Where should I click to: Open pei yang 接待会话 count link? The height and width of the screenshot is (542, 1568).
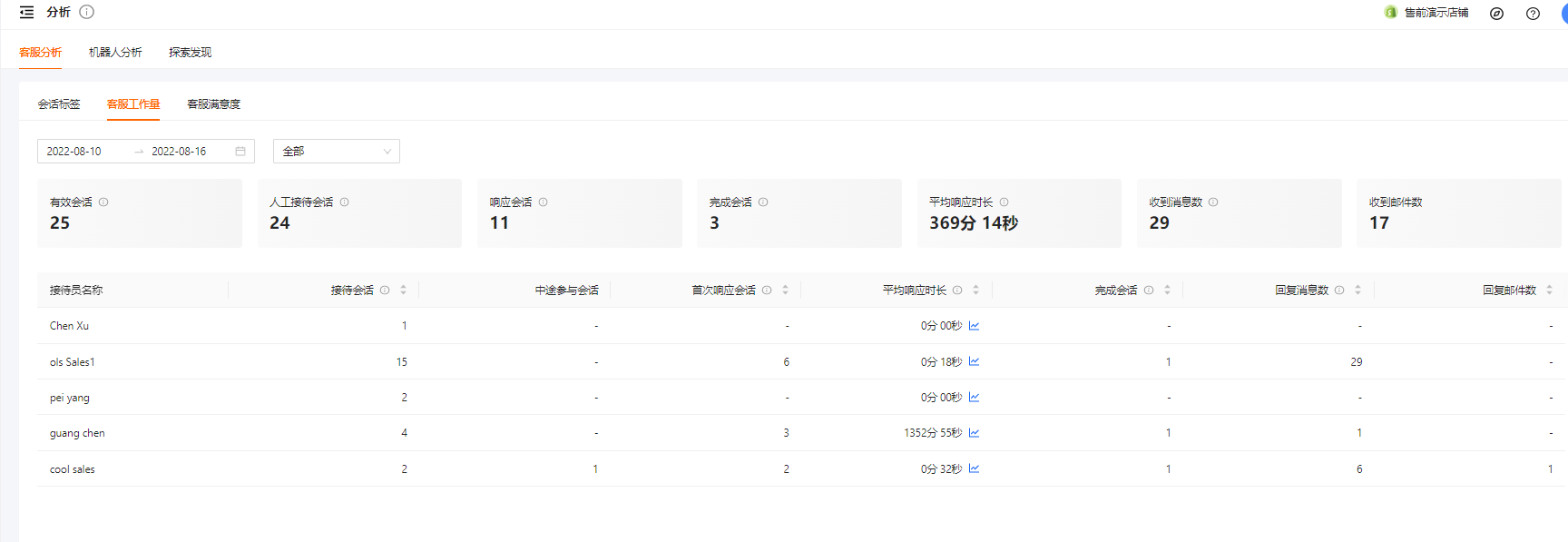tap(405, 398)
